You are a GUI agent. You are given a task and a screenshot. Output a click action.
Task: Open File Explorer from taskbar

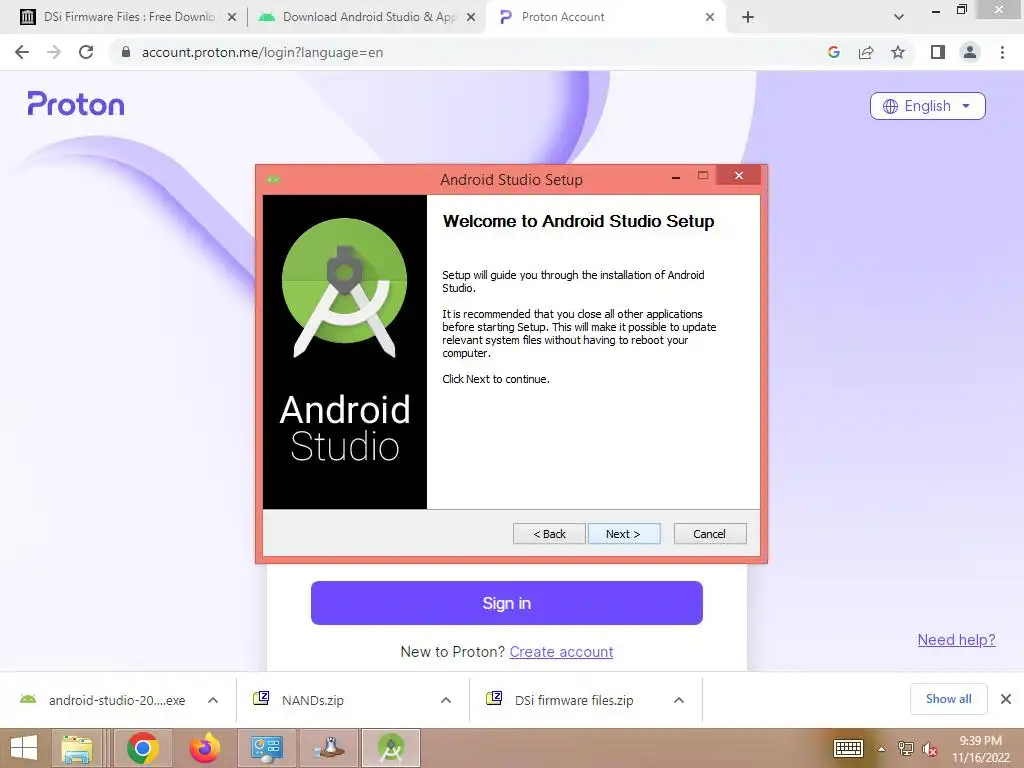click(x=76, y=748)
